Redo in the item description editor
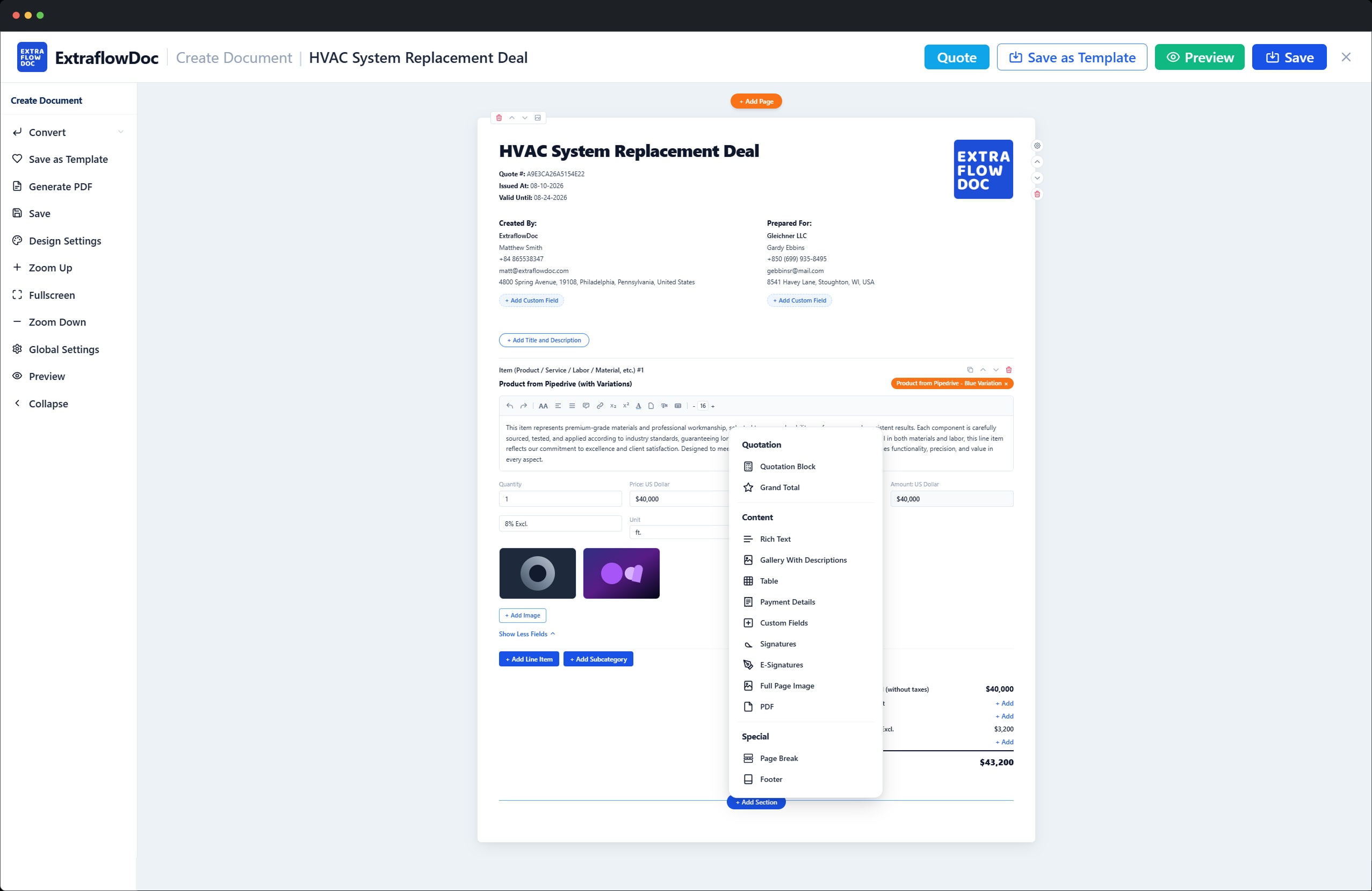The height and width of the screenshot is (891, 1372). pyautogui.click(x=523, y=406)
